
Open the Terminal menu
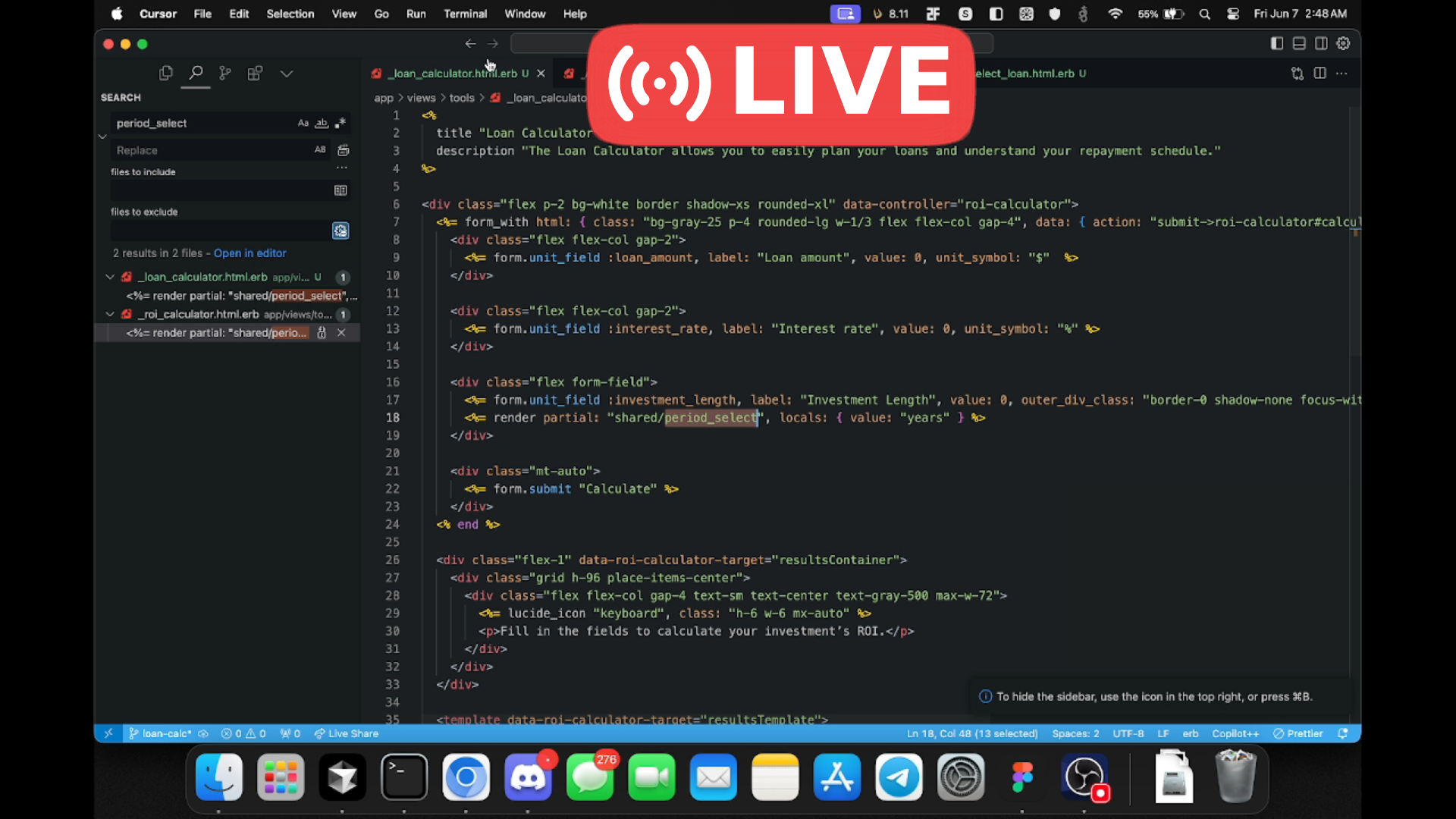465,14
